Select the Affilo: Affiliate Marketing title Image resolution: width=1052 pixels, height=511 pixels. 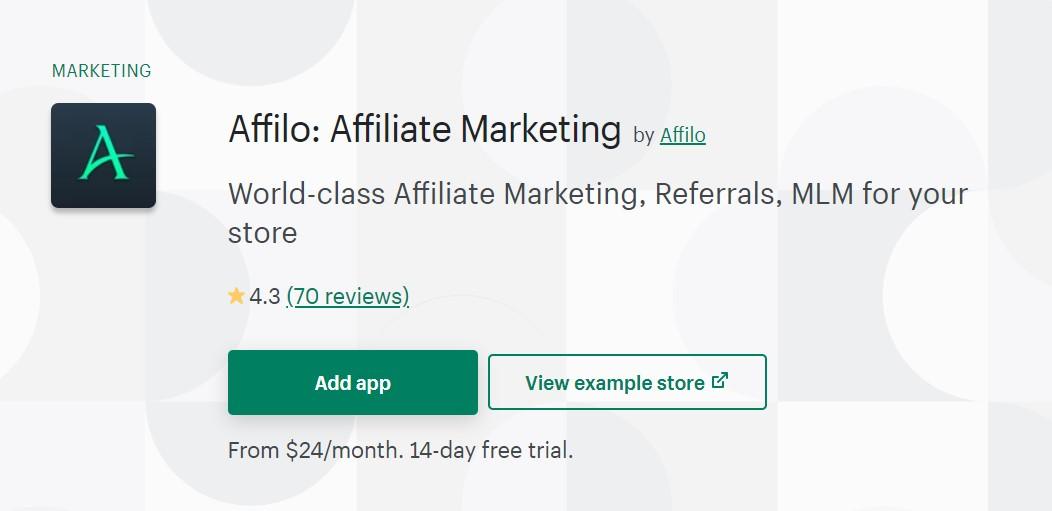click(x=425, y=129)
